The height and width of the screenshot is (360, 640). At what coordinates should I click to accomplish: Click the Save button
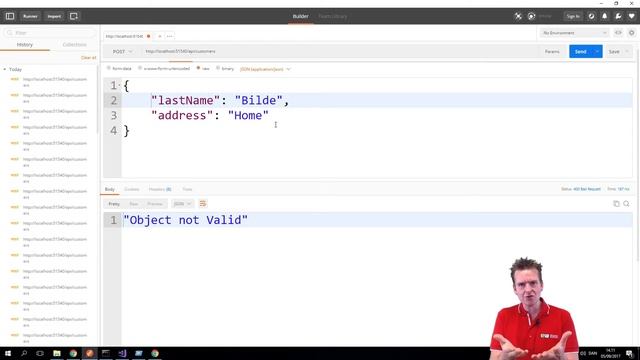tap(614, 51)
